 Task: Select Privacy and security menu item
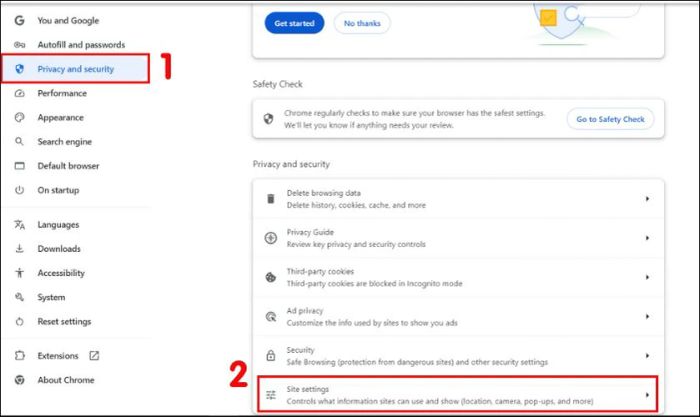pos(75,68)
